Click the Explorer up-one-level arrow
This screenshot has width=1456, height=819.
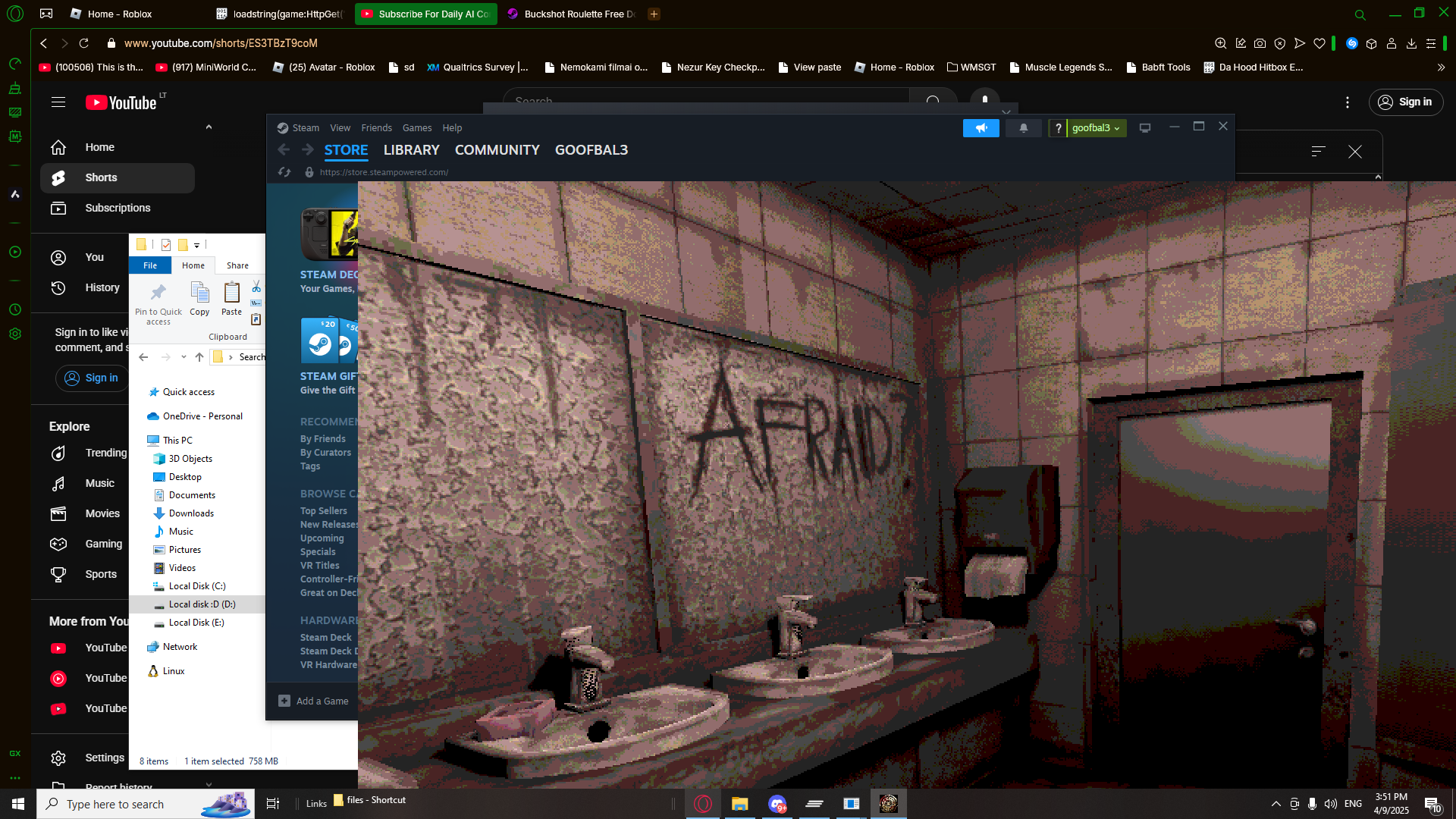199,357
